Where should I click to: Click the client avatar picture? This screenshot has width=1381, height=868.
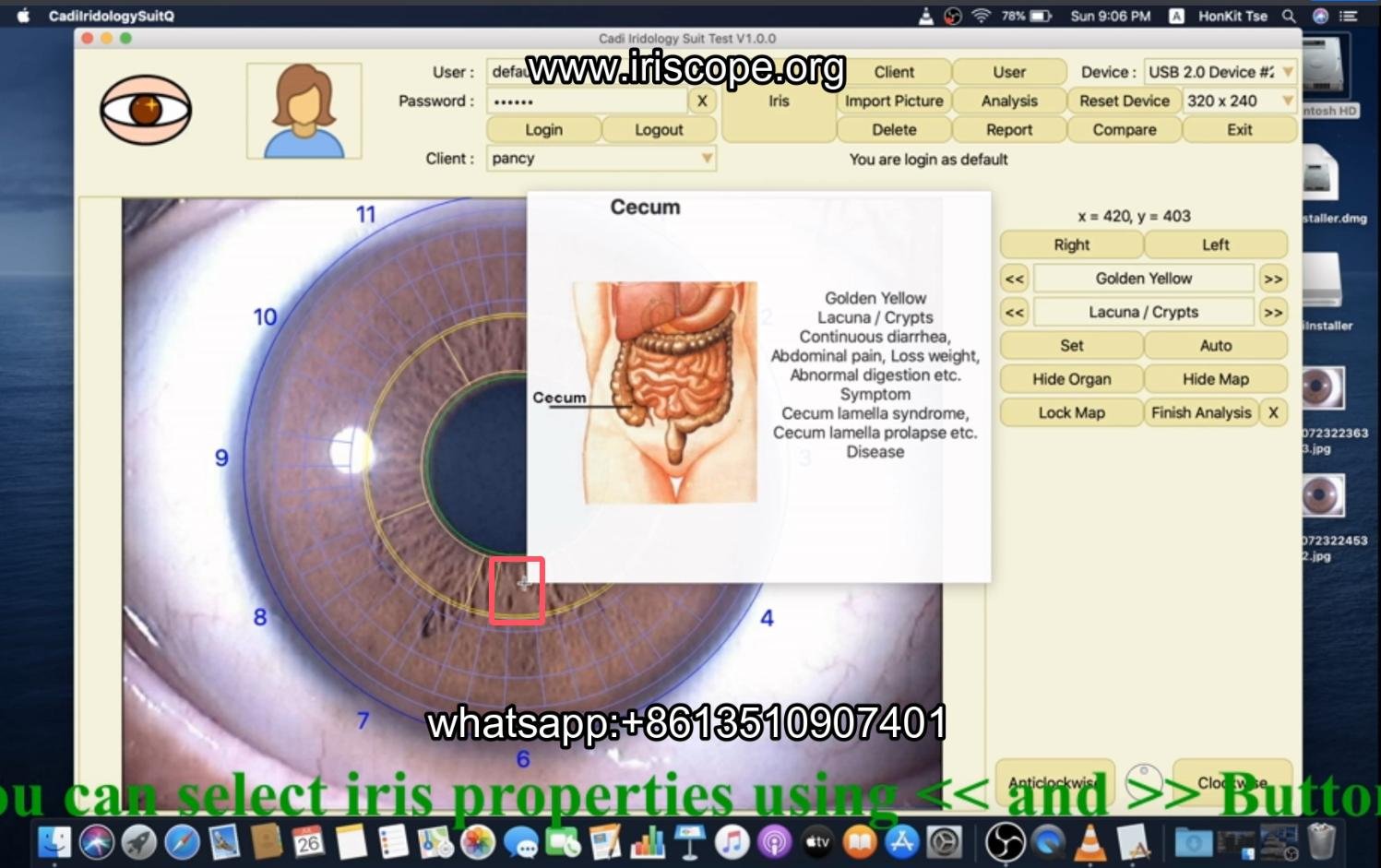click(304, 111)
